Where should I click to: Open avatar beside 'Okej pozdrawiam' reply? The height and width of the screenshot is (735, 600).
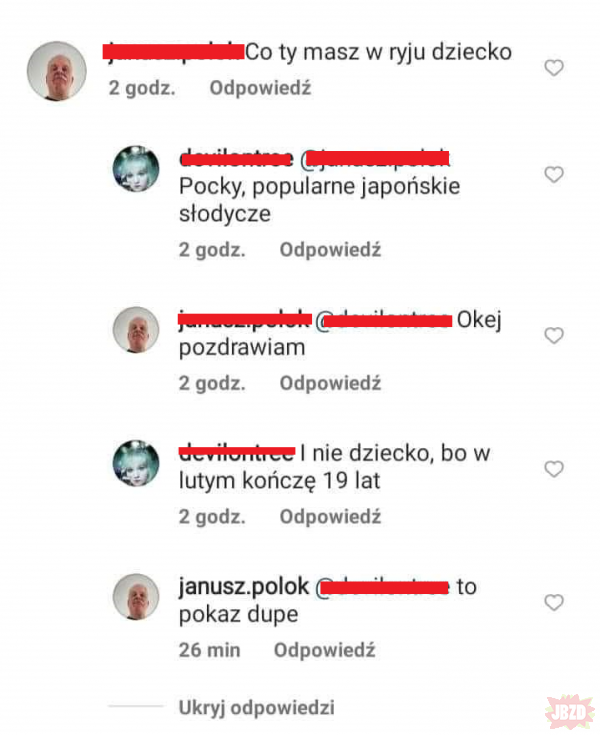pyautogui.click(x=136, y=330)
